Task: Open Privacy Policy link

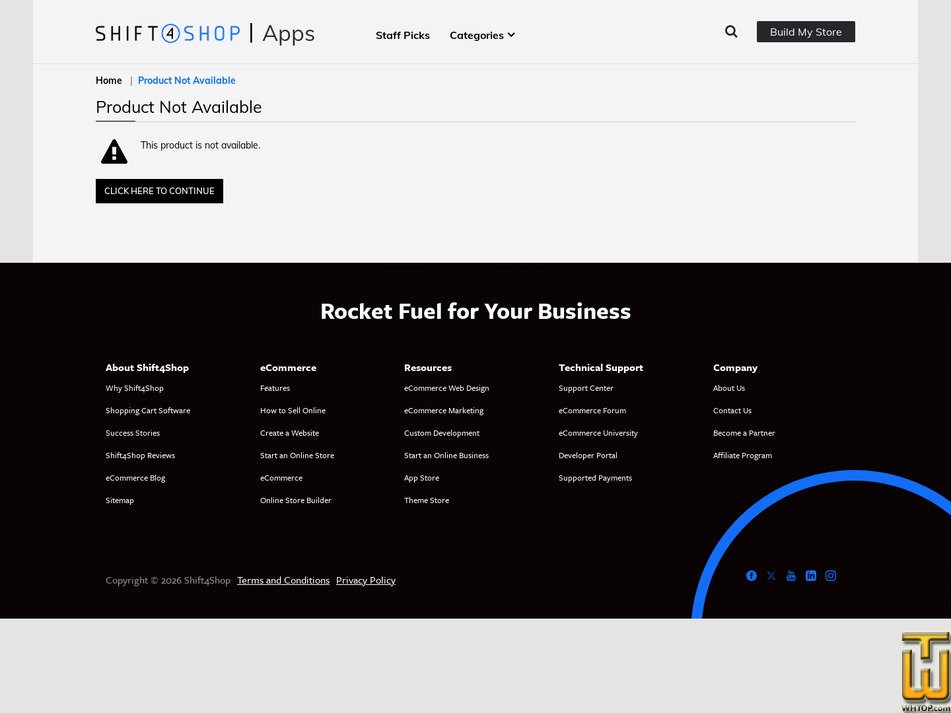Action: click(x=366, y=580)
